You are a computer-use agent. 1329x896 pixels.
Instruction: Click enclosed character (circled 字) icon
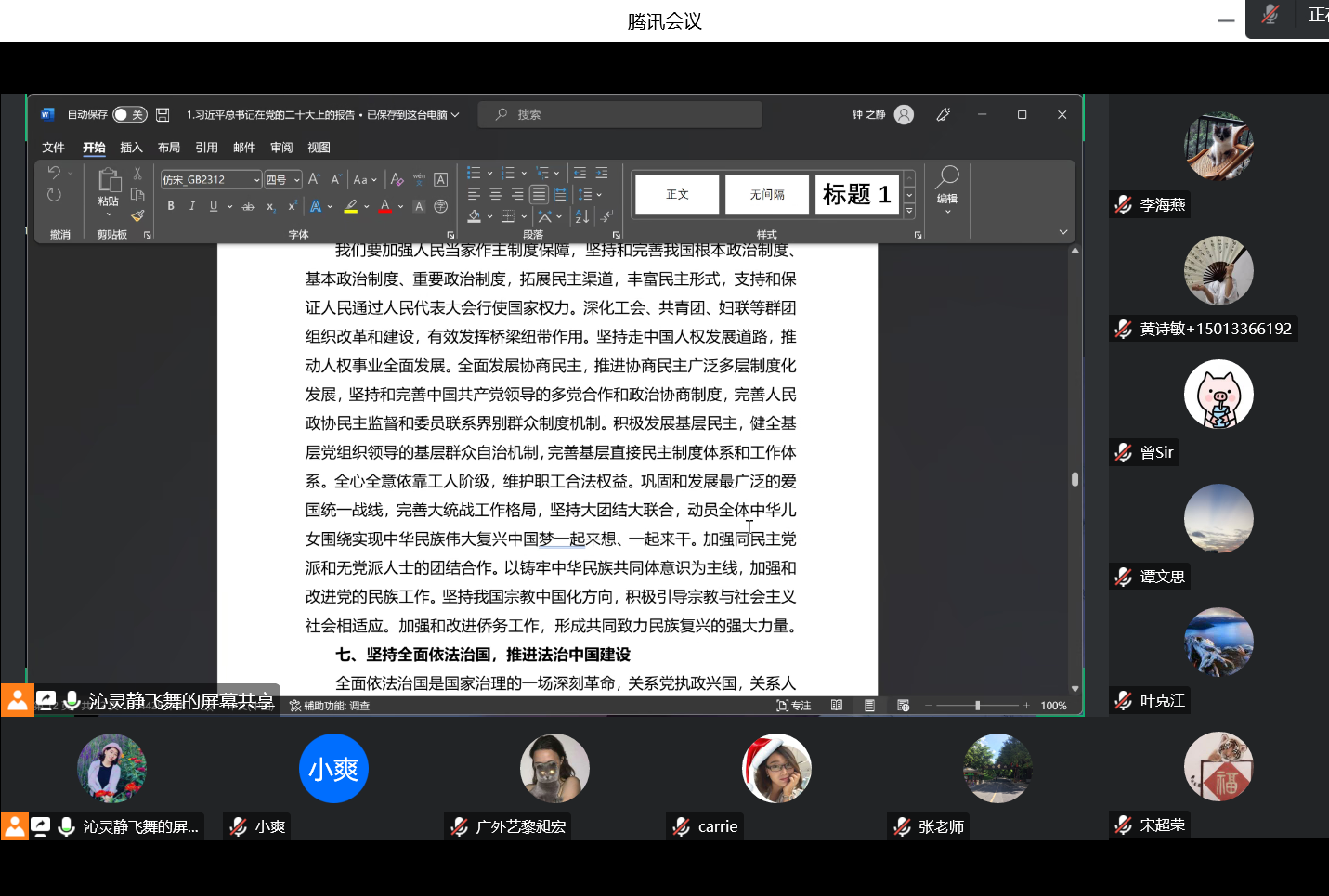click(x=441, y=206)
